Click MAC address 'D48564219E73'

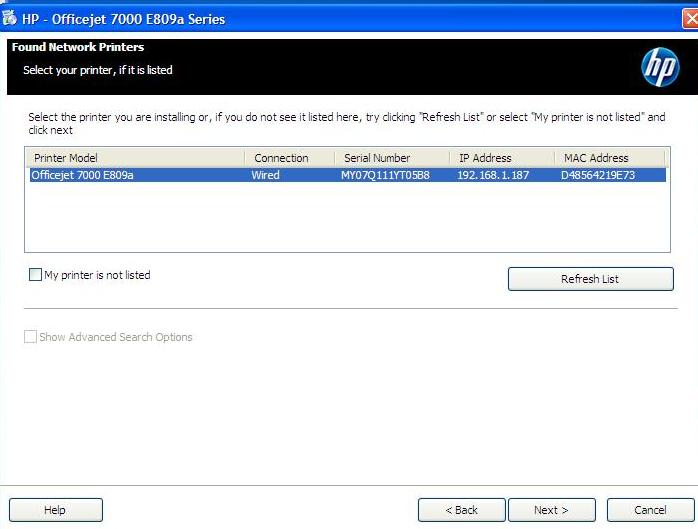[597, 175]
